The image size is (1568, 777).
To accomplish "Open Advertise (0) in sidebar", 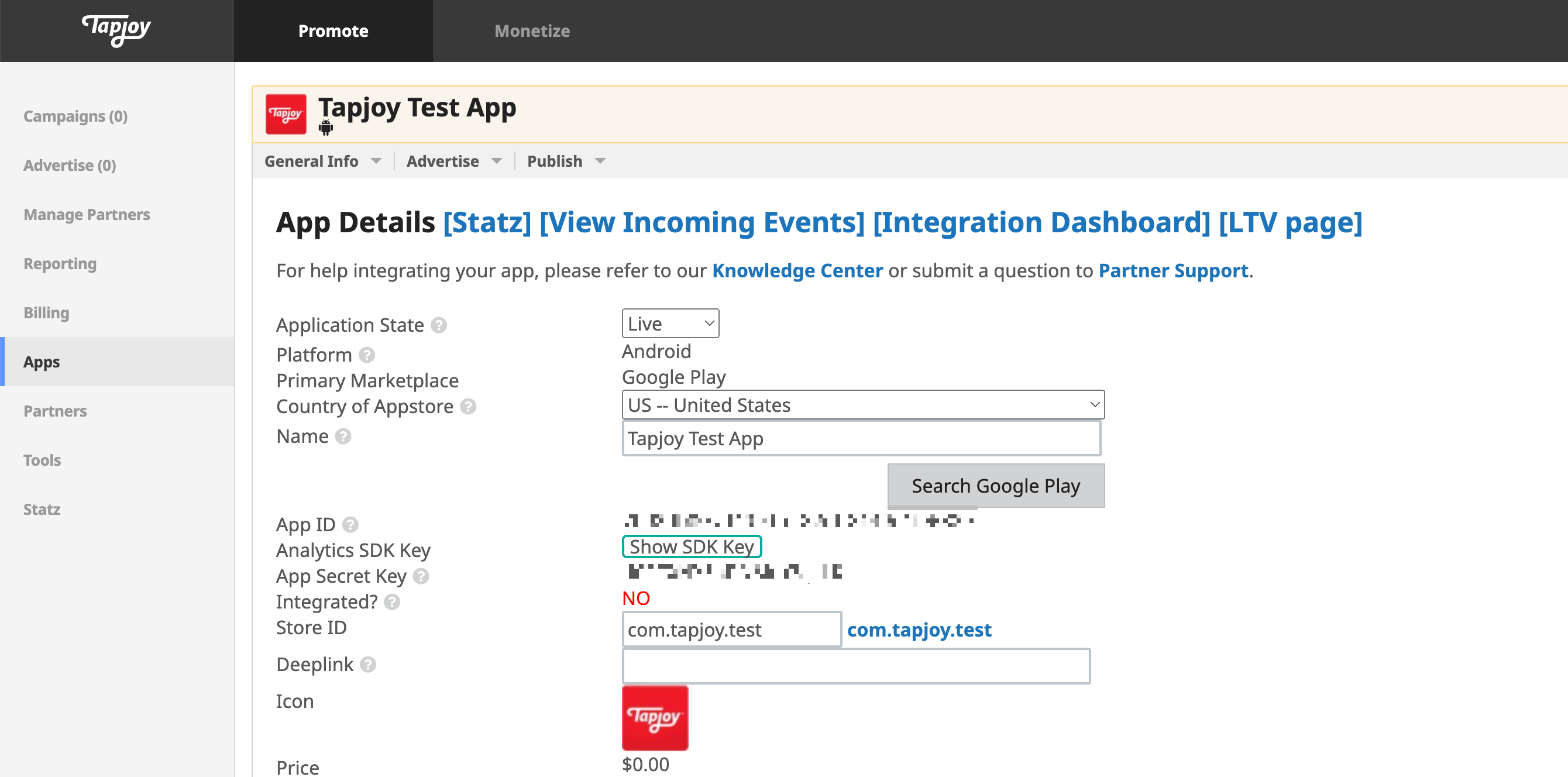I will pos(70,166).
